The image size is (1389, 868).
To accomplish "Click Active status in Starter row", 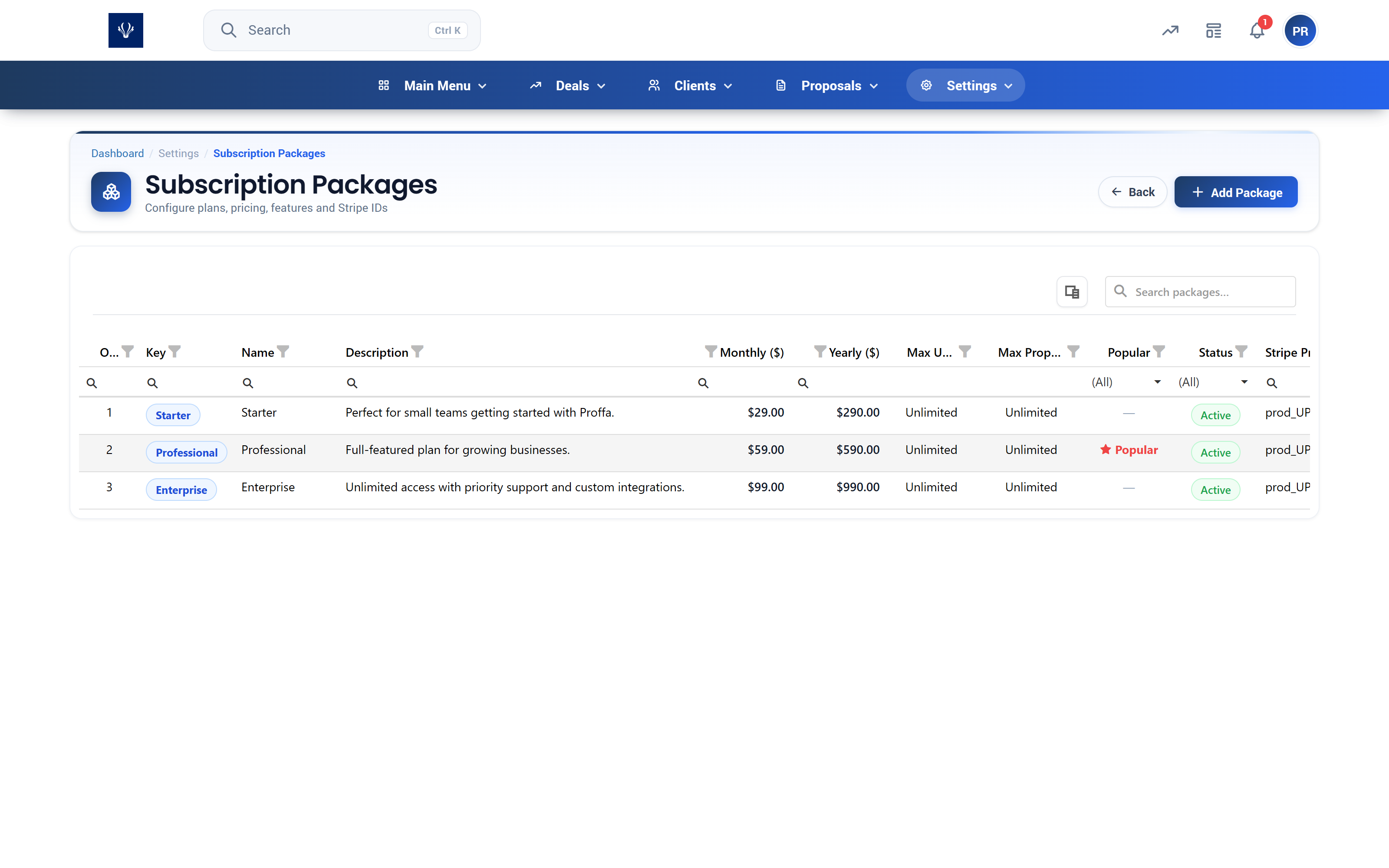I will tap(1216, 415).
